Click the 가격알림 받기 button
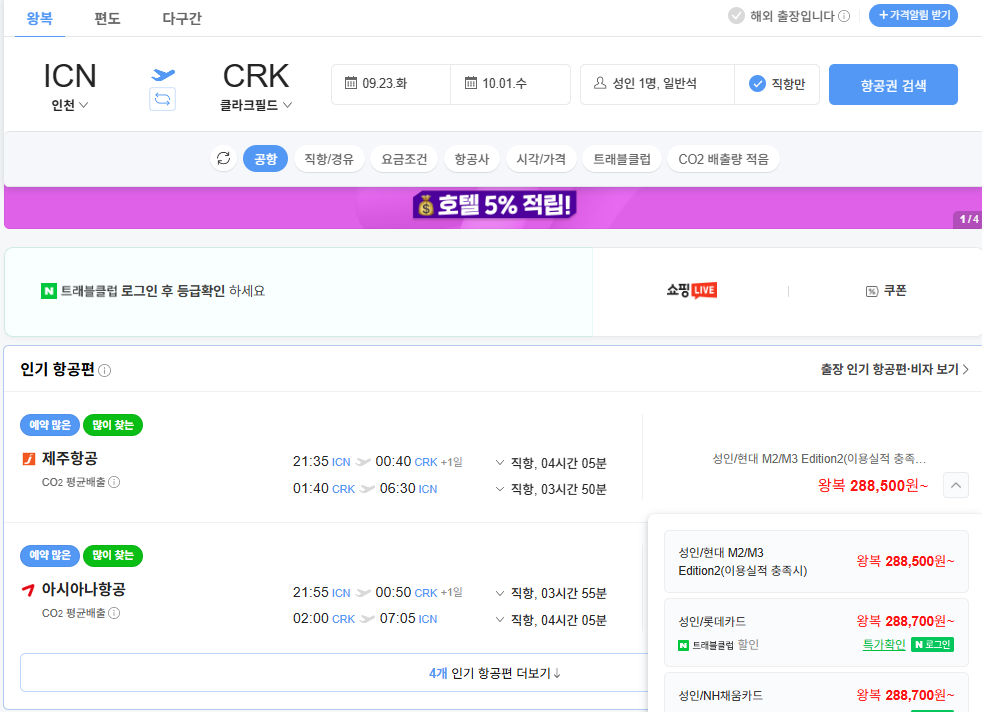982x712 pixels. pos(913,16)
